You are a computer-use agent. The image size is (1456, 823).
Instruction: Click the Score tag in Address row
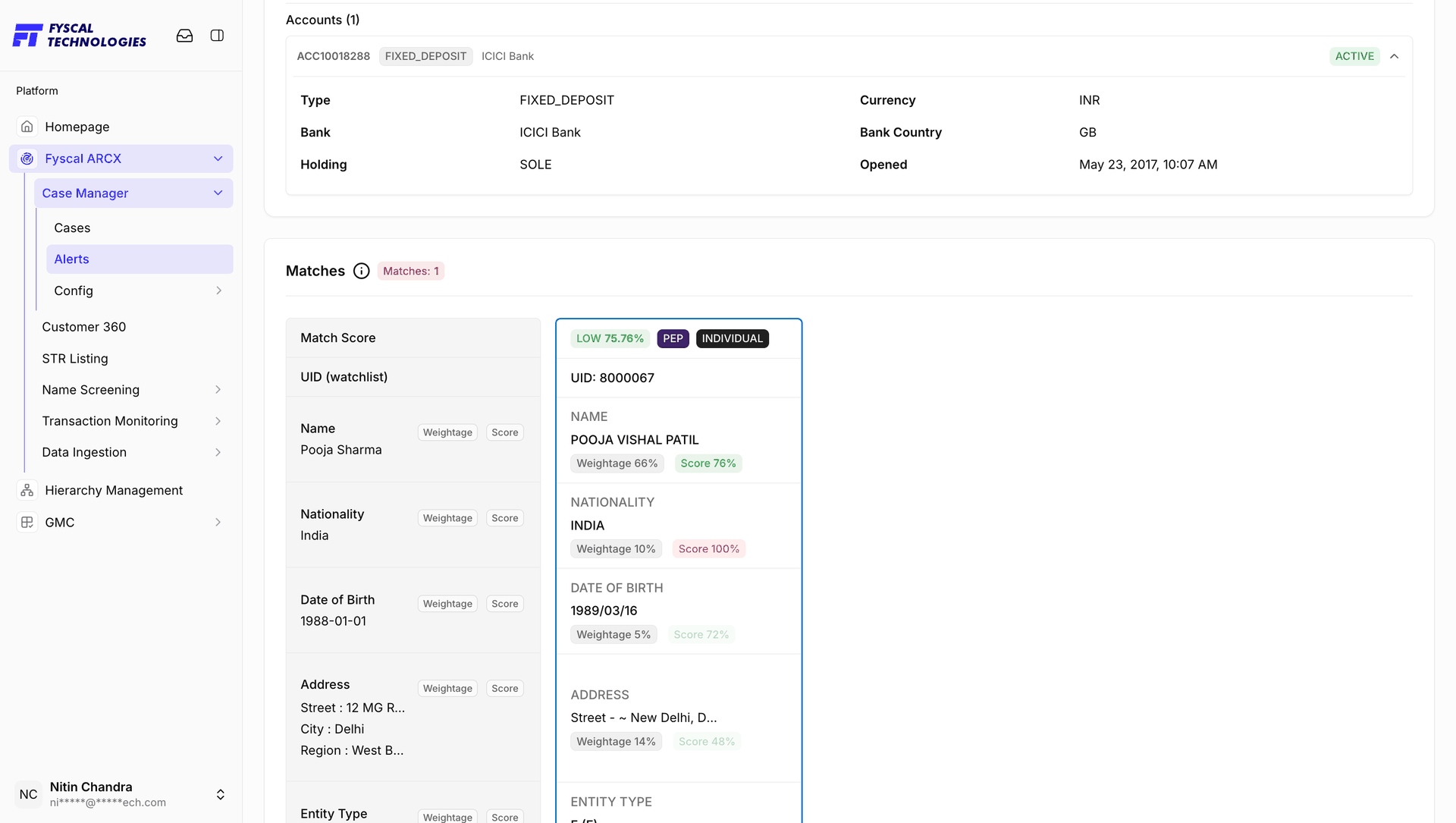click(x=505, y=689)
